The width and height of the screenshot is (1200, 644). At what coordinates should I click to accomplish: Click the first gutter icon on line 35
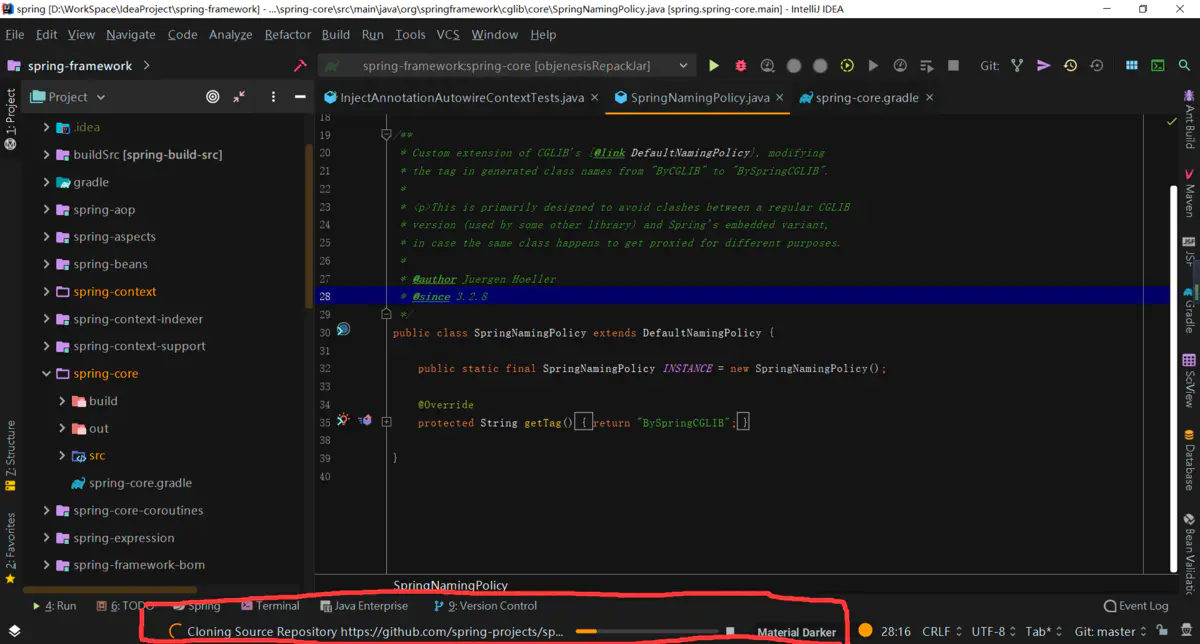click(x=343, y=420)
